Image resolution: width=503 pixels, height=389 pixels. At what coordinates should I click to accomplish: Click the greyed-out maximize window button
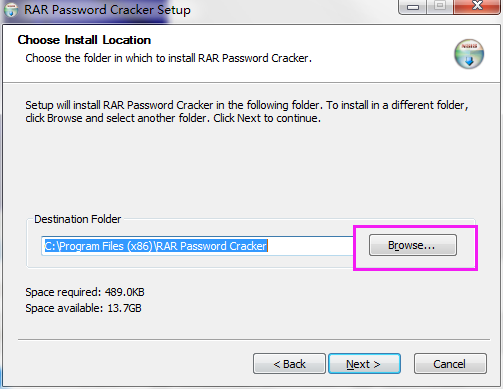(x=440, y=7)
